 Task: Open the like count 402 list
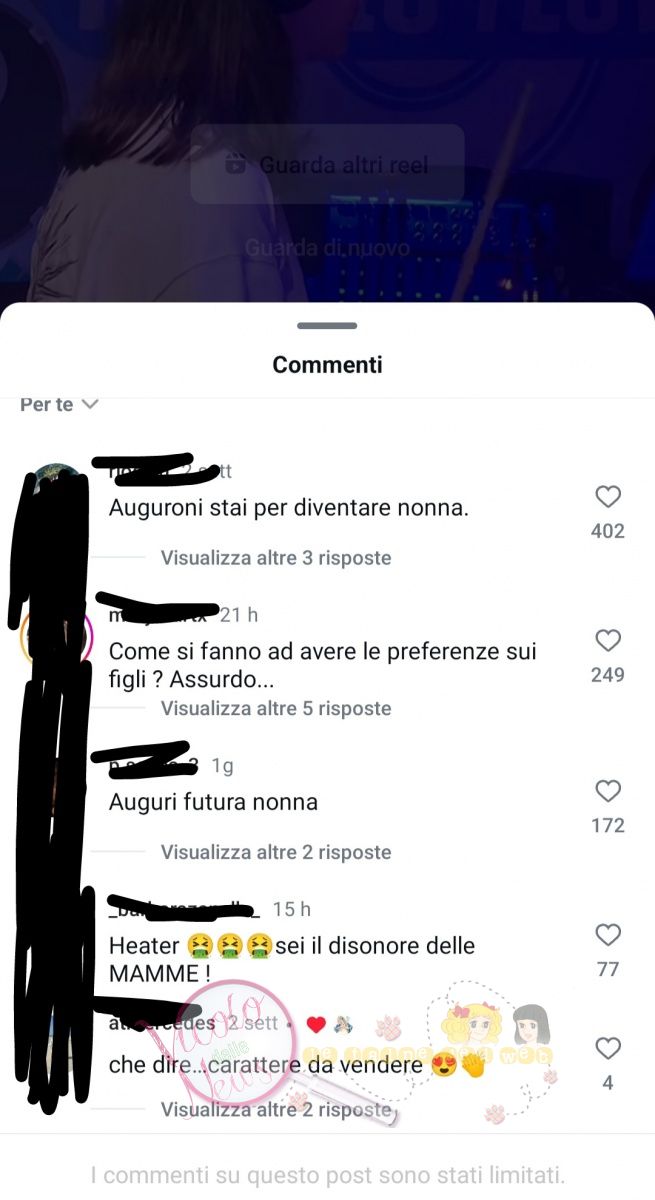pyautogui.click(x=608, y=531)
